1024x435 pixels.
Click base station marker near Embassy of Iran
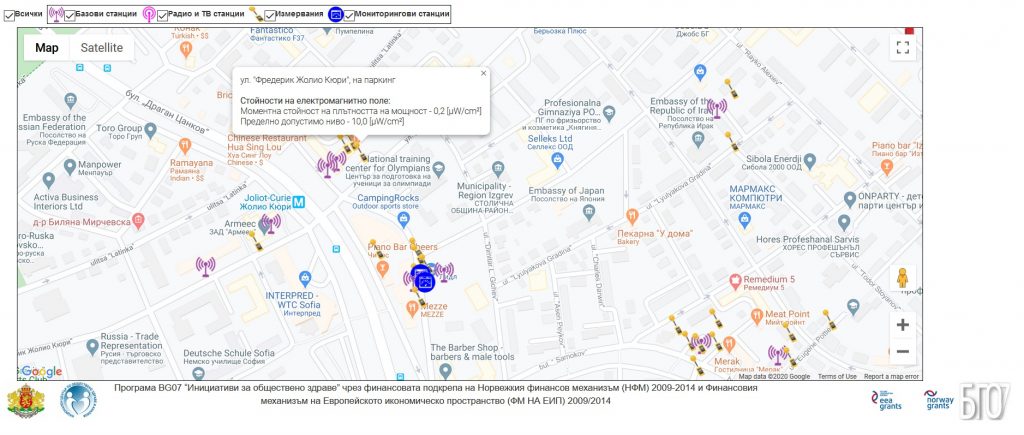[x=716, y=108]
